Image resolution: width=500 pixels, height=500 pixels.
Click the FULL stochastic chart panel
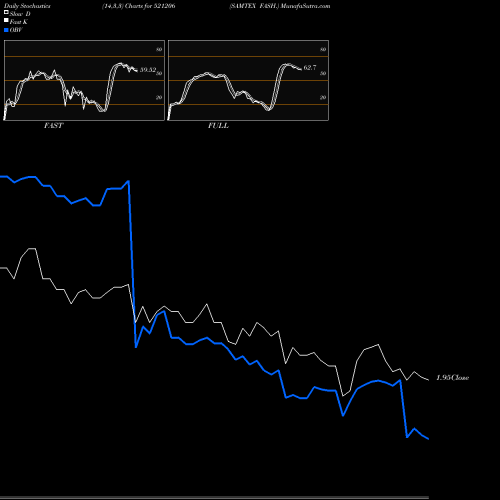248,80
